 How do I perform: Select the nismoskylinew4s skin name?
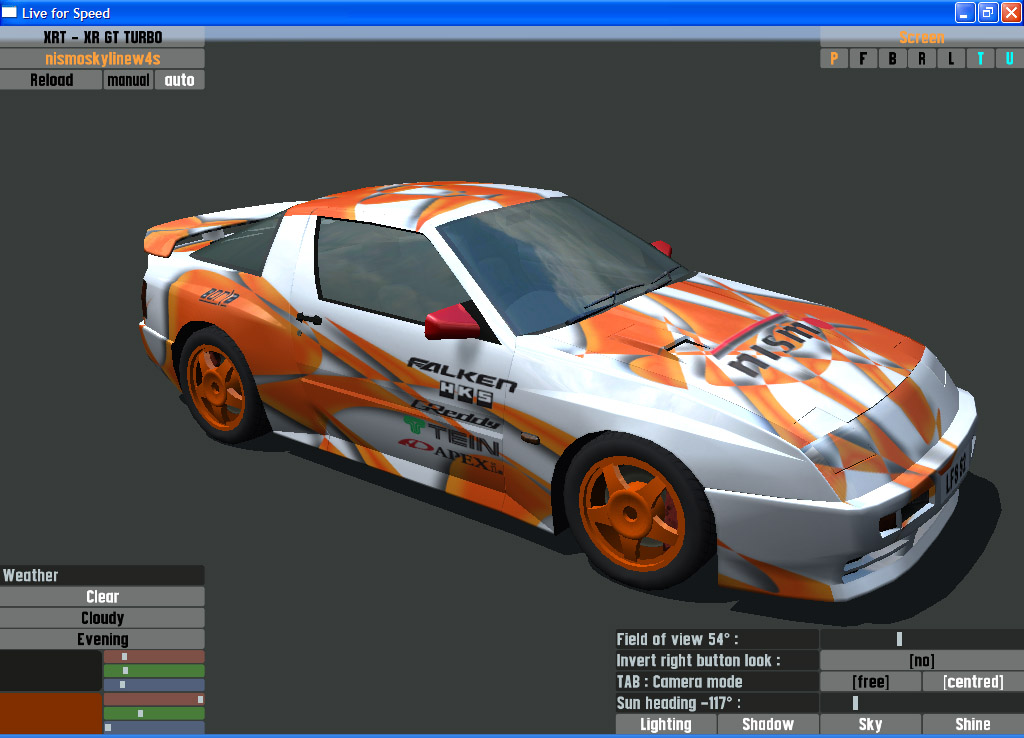tap(103, 59)
